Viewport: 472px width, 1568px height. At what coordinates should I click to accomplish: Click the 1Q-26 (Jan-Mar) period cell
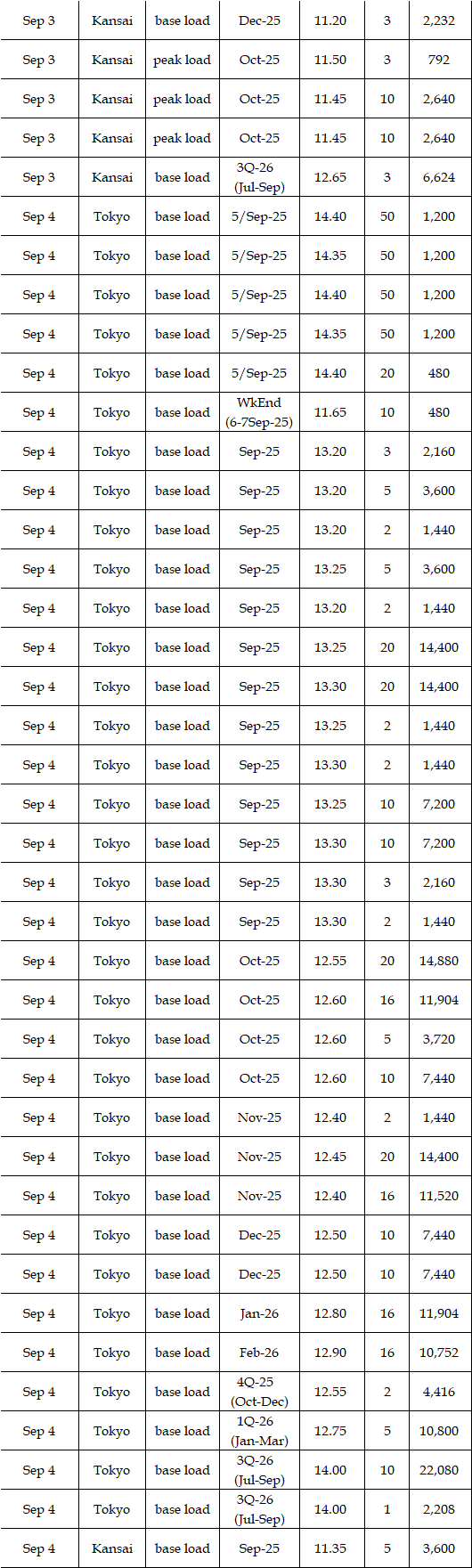(259, 1431)
